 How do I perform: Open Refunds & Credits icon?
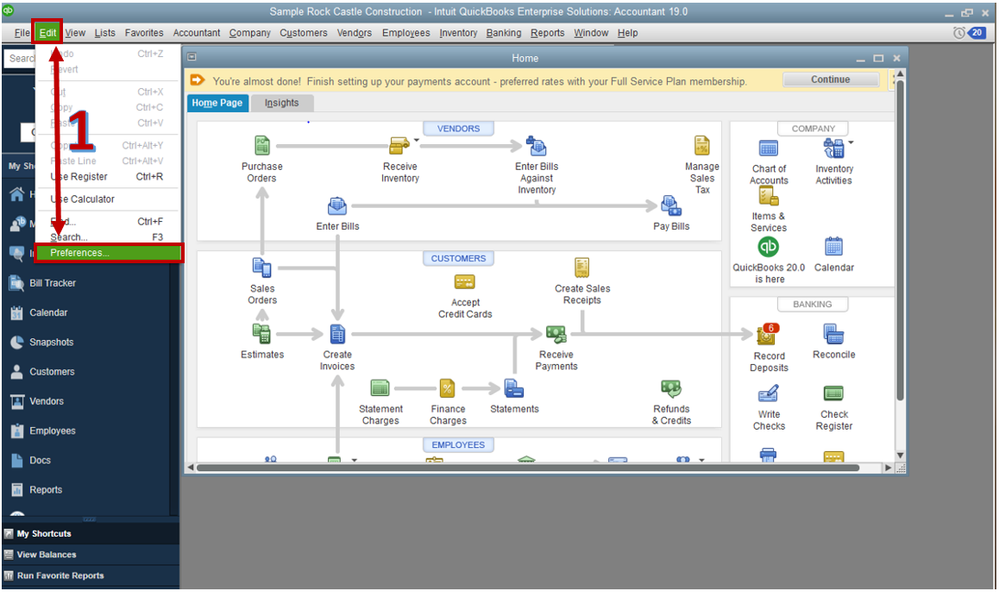click(x=671, y=388)
